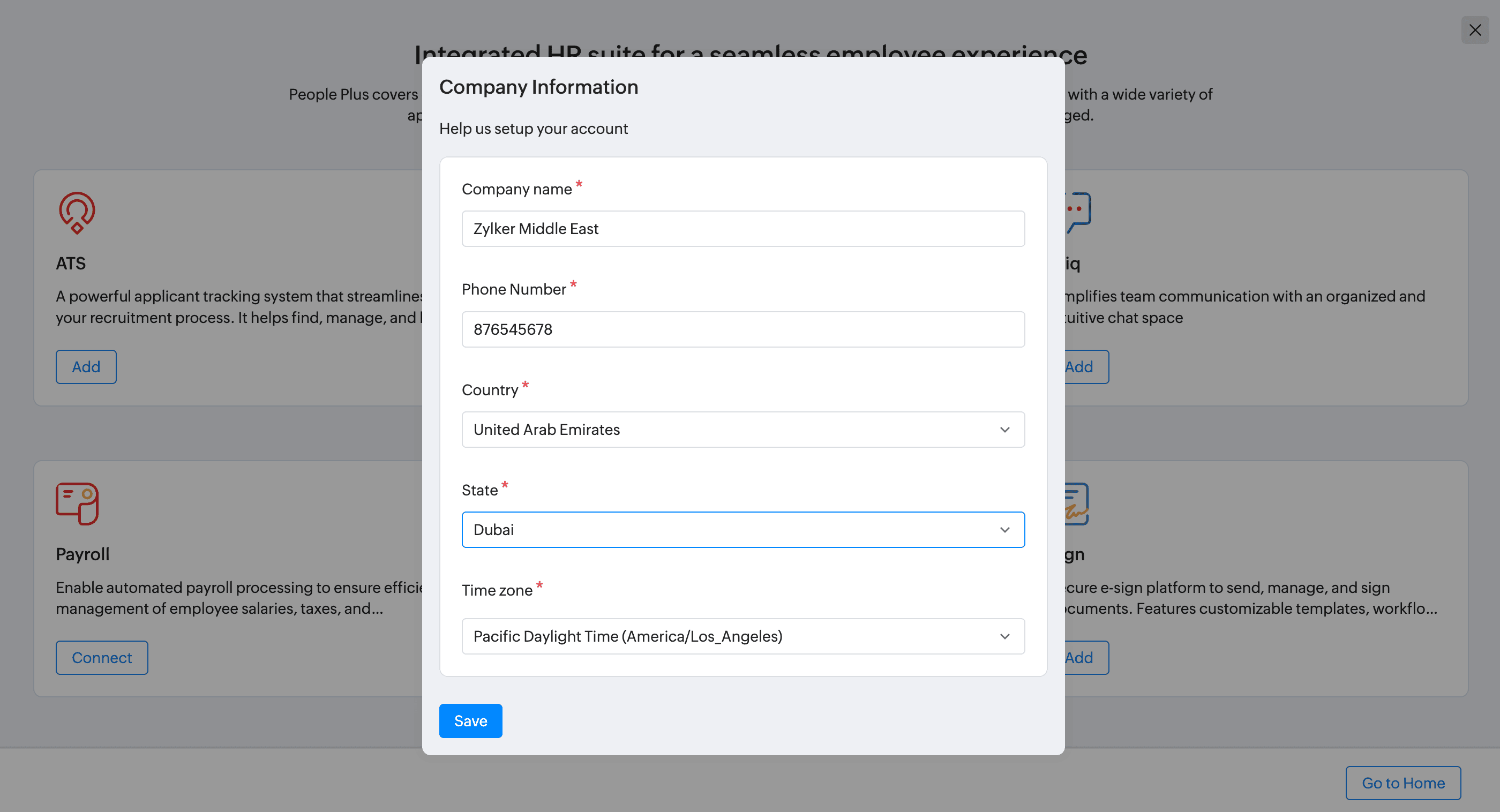The image size is (1500, 812).
Task: Click Go to Home
Action: coord(1404,783)
